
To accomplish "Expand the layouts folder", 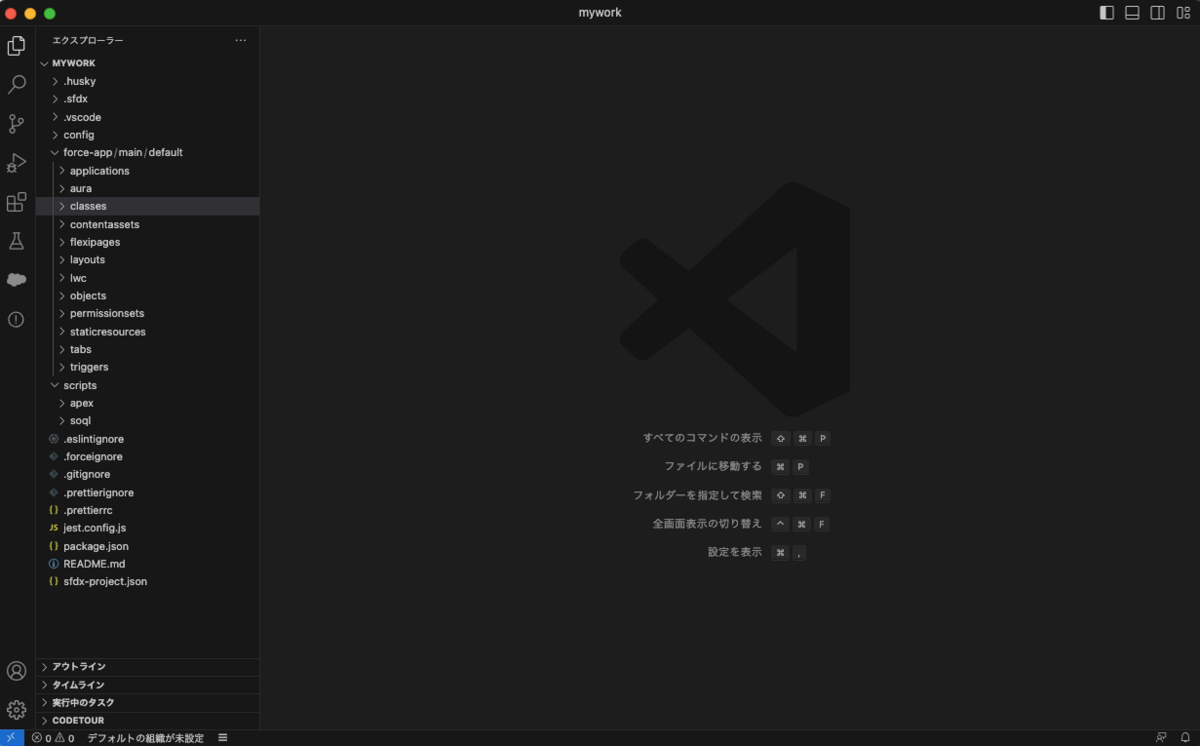I will (148, 260).
